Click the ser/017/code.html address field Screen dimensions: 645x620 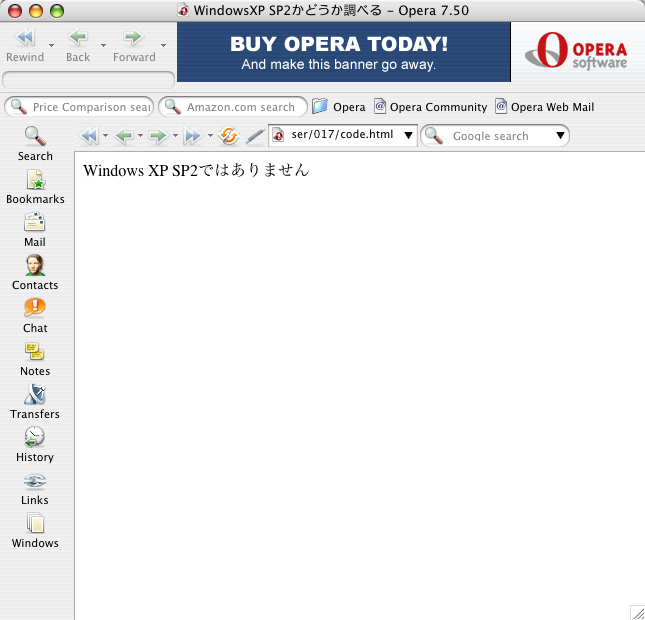pyautogui.click(x=342, y=135)
